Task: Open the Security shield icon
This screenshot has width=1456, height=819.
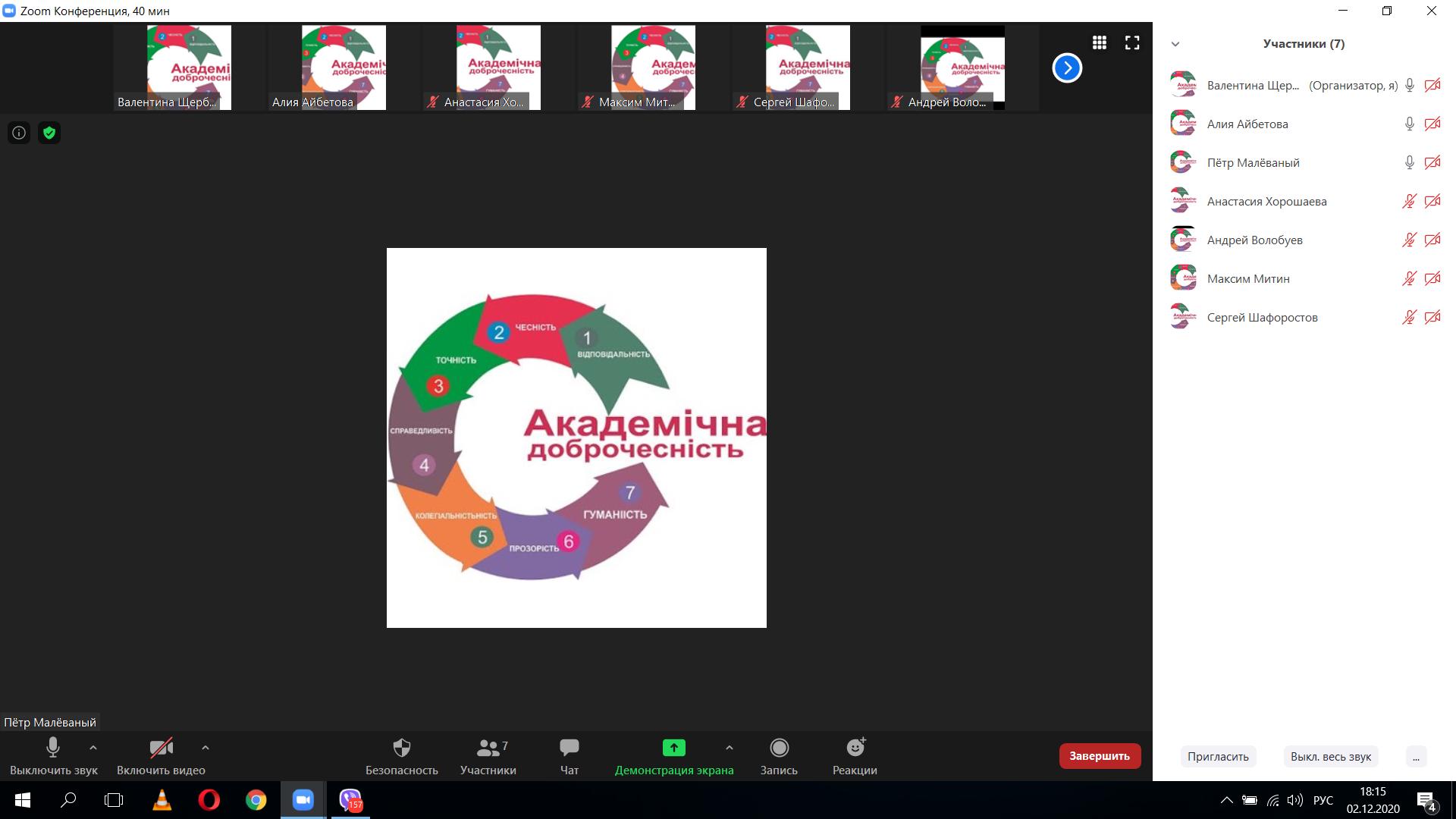Action: pos(401,748)
